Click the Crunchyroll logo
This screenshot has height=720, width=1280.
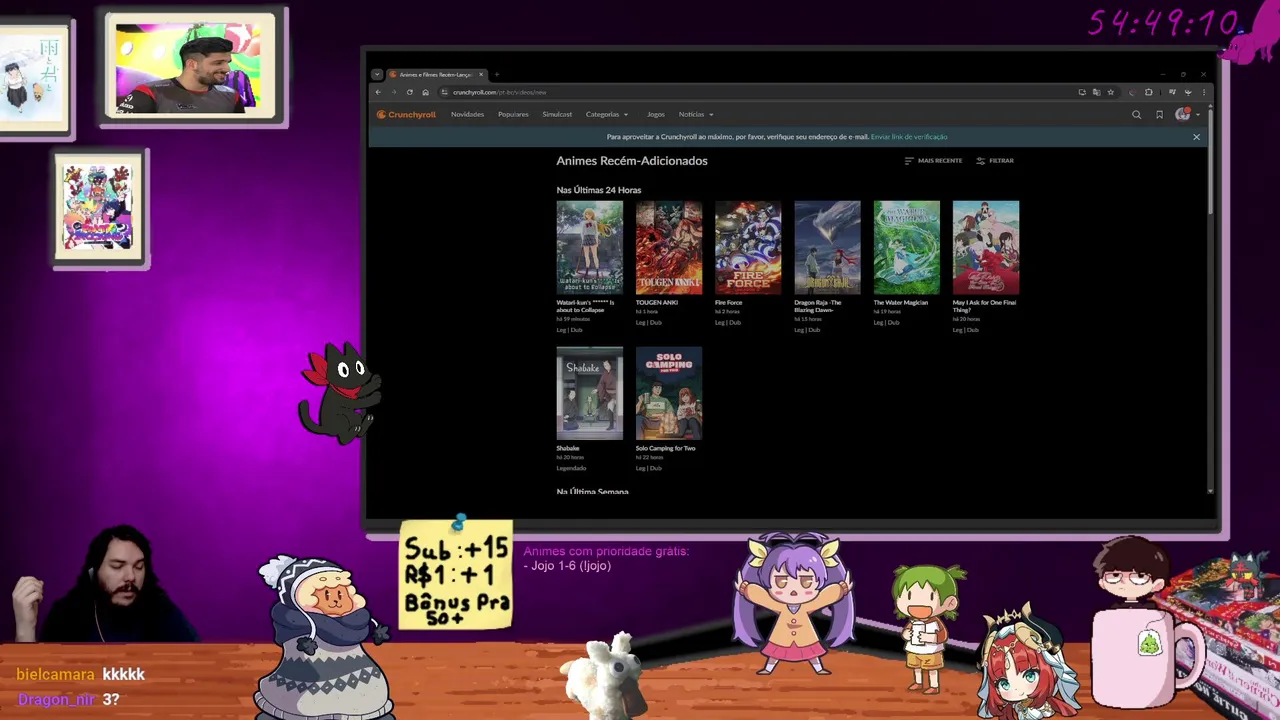pyautogui.click(x=406, y=115)
